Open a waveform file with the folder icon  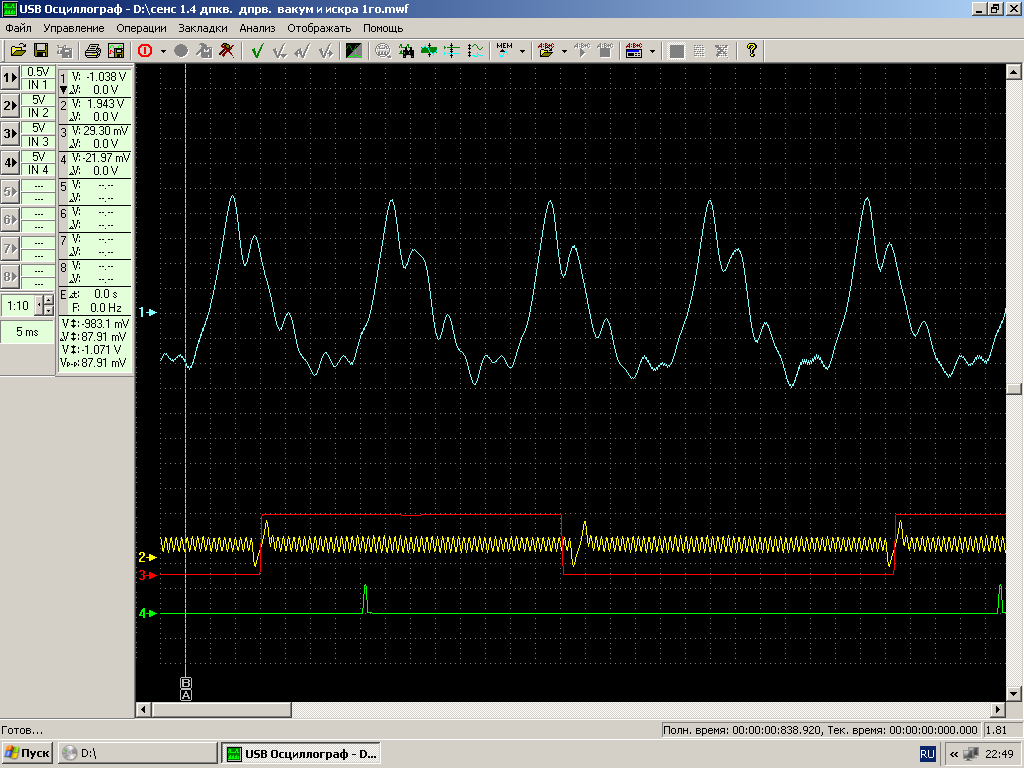(x=18, y=50)
